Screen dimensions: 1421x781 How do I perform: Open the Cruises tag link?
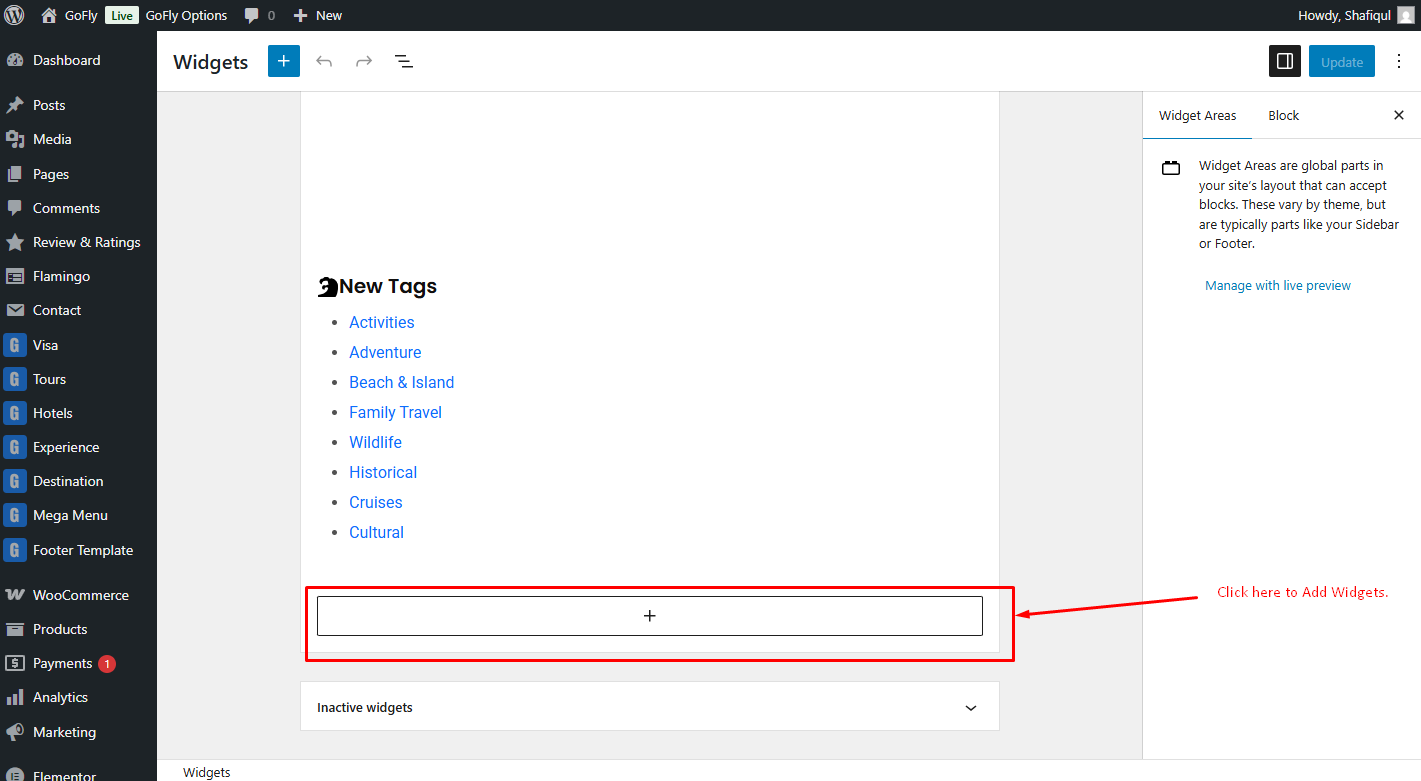376,502
